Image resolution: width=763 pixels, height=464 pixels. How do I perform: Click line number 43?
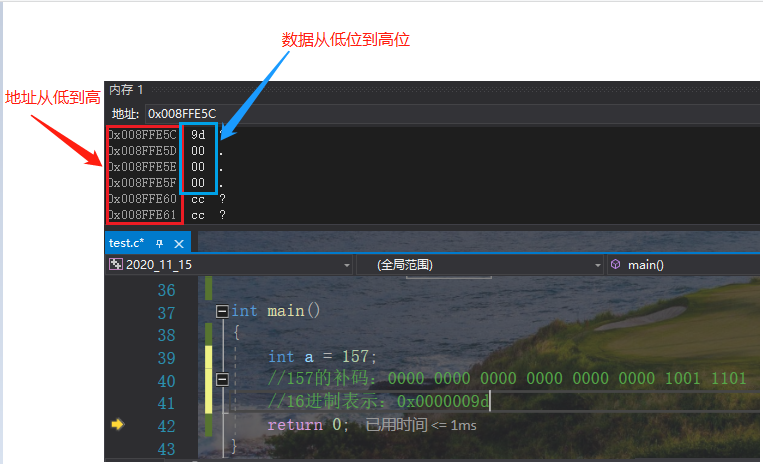pos(166,449)
